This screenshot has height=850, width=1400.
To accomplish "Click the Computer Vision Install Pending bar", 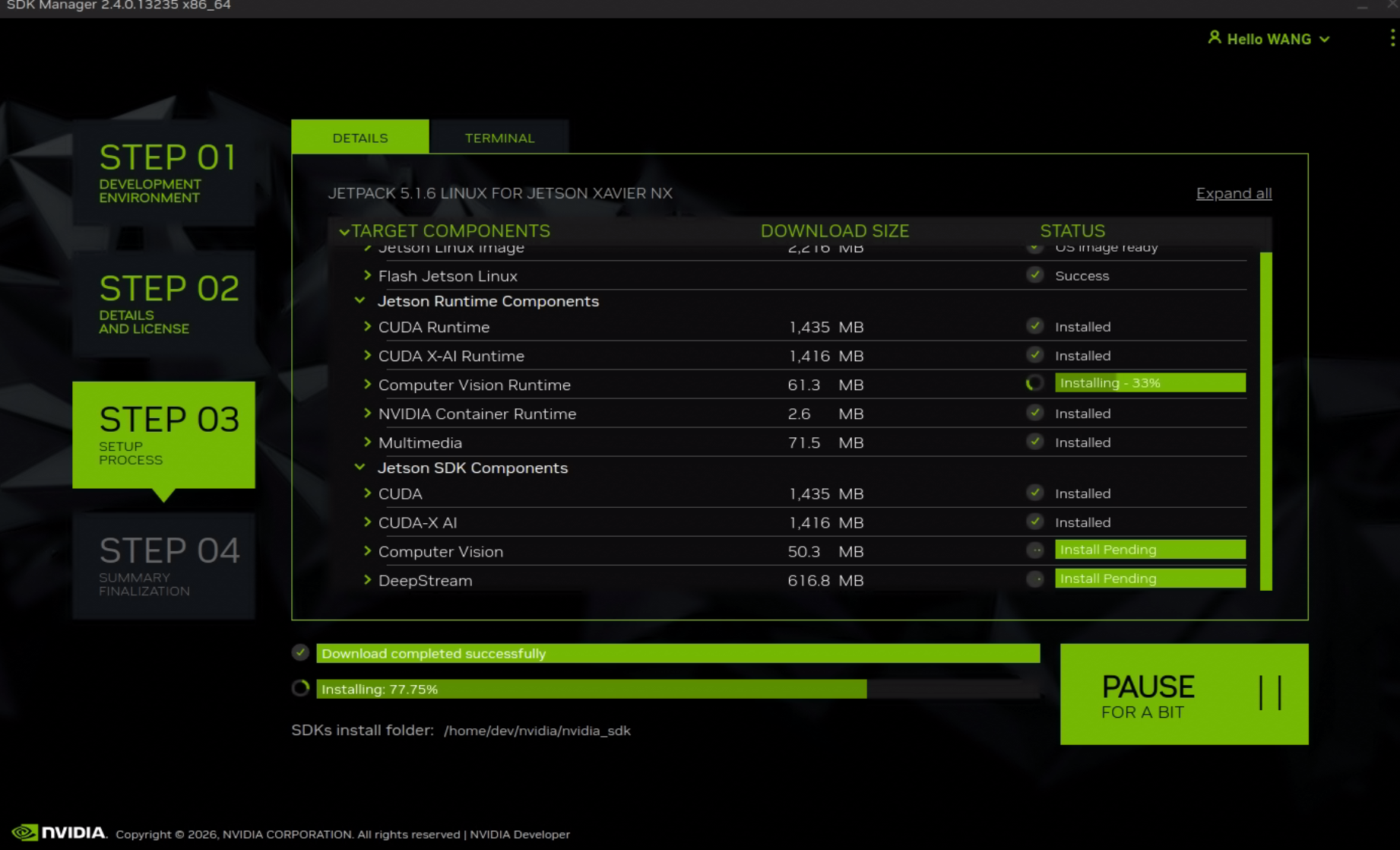I will (1150, 549).
